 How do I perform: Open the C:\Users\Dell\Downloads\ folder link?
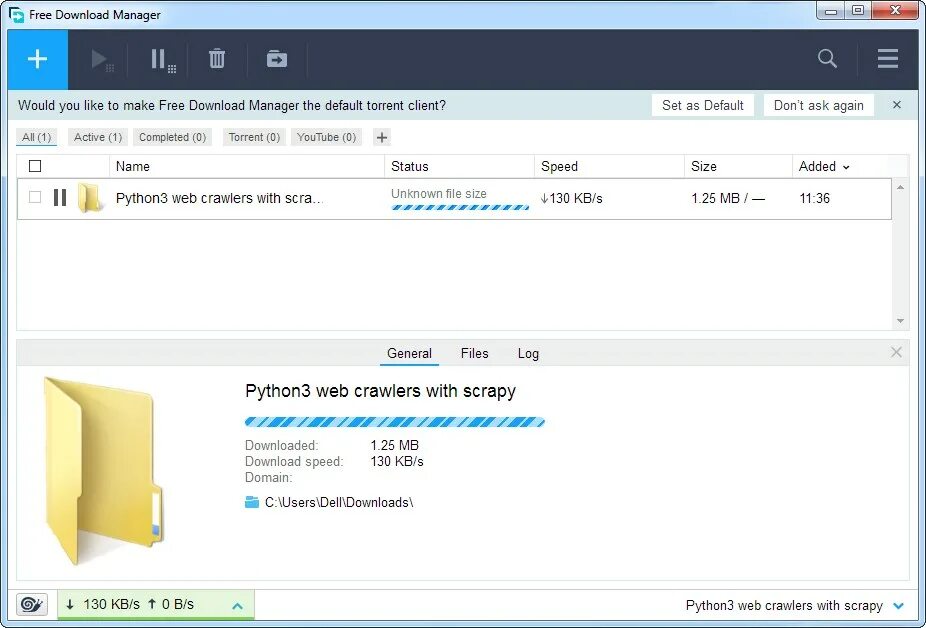click(338, 503)
